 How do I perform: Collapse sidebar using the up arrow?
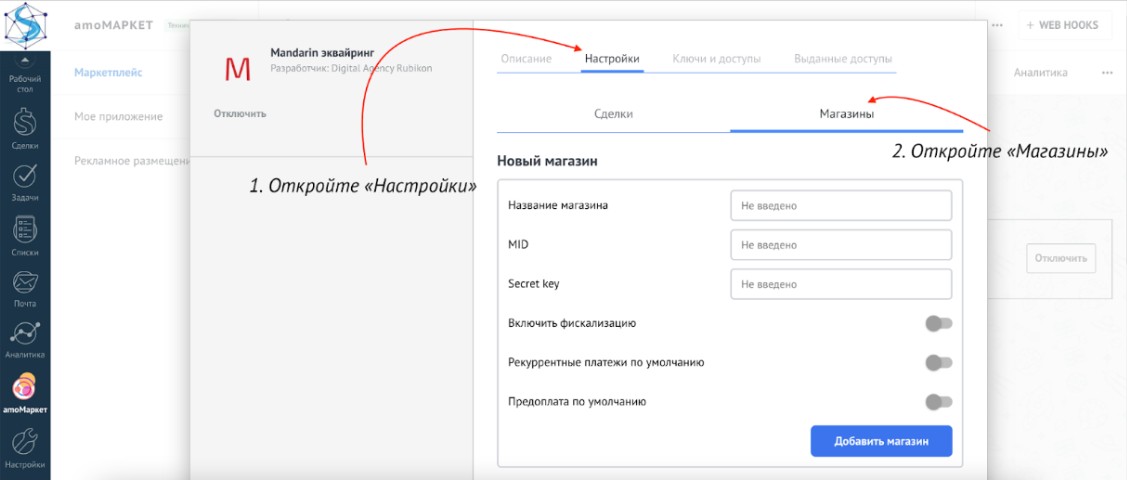[25, 60]
